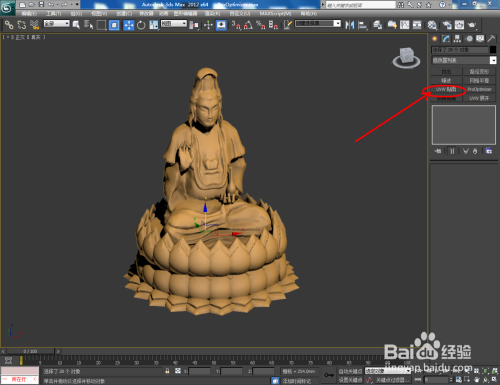
Task: Click the object color swatch beside the name field
Action: pyautogui.click(x=493, y=50)
